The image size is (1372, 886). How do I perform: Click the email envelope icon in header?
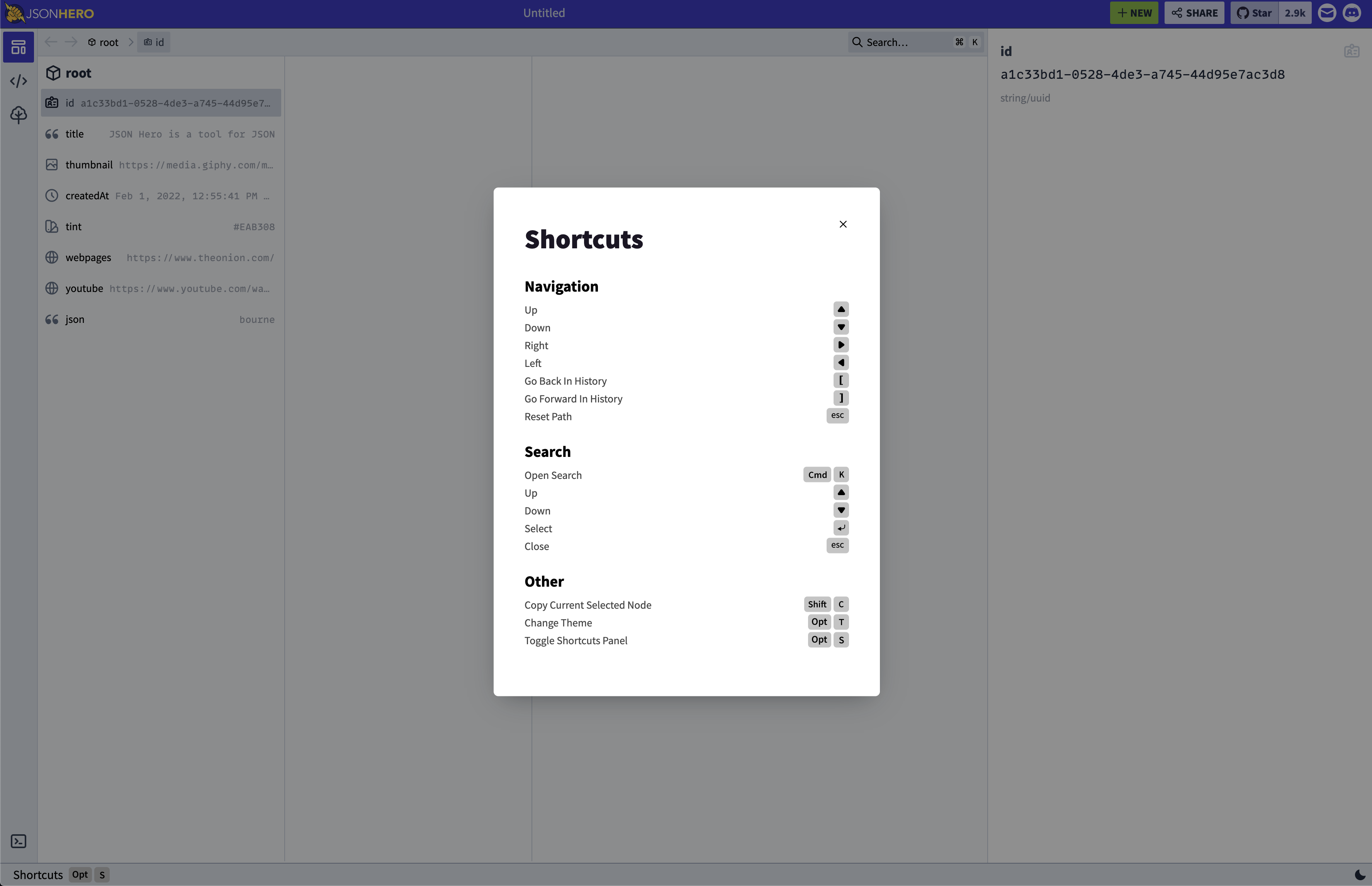pos(1326,13)
